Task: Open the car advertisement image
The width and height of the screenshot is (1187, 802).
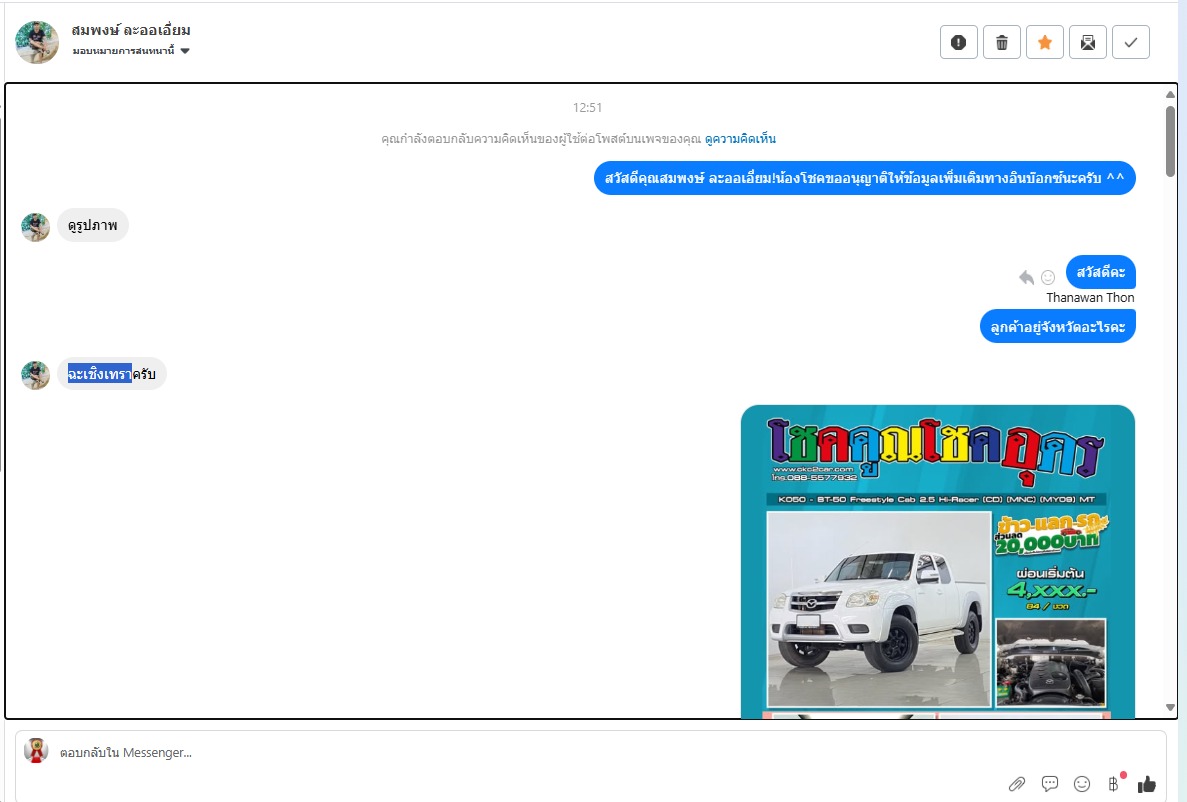Action: tap(937, 561)
